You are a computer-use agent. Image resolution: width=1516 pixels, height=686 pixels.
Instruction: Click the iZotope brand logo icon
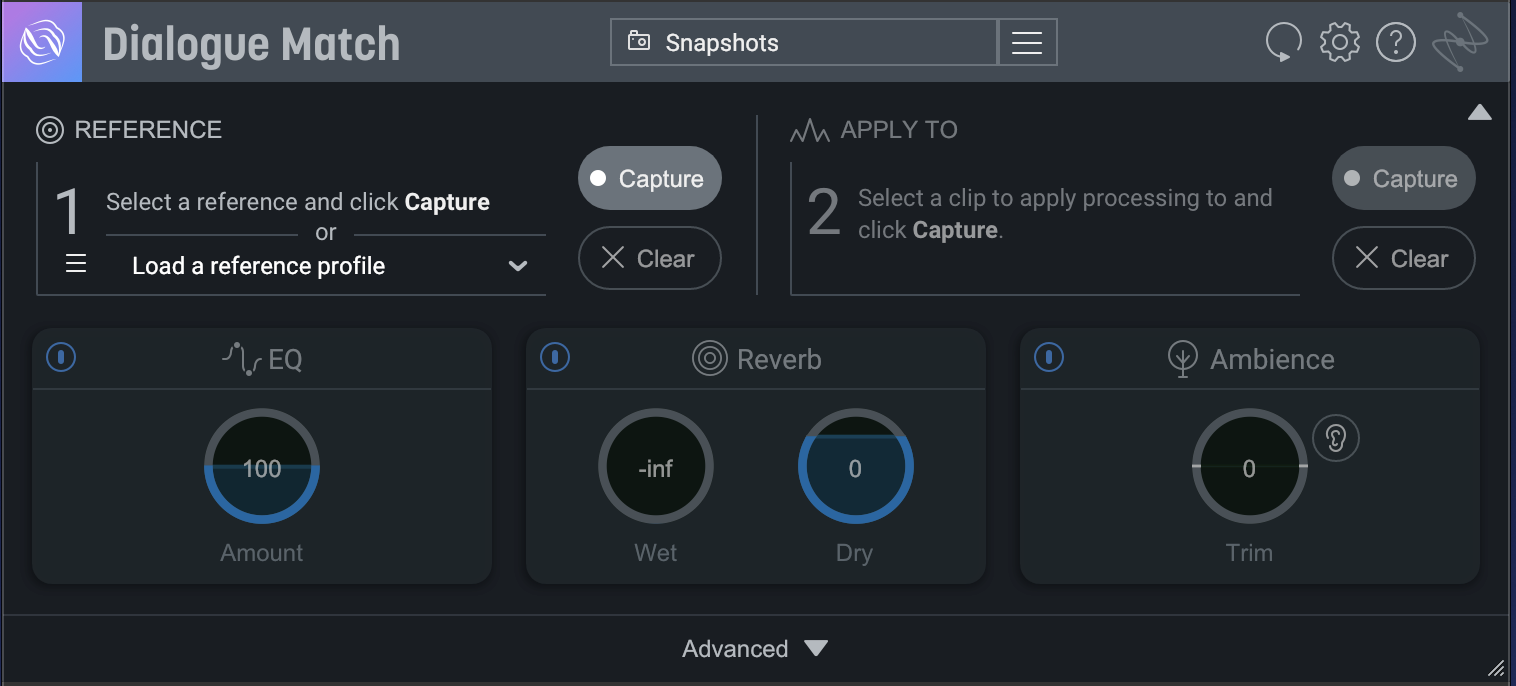click(1460, 42)
